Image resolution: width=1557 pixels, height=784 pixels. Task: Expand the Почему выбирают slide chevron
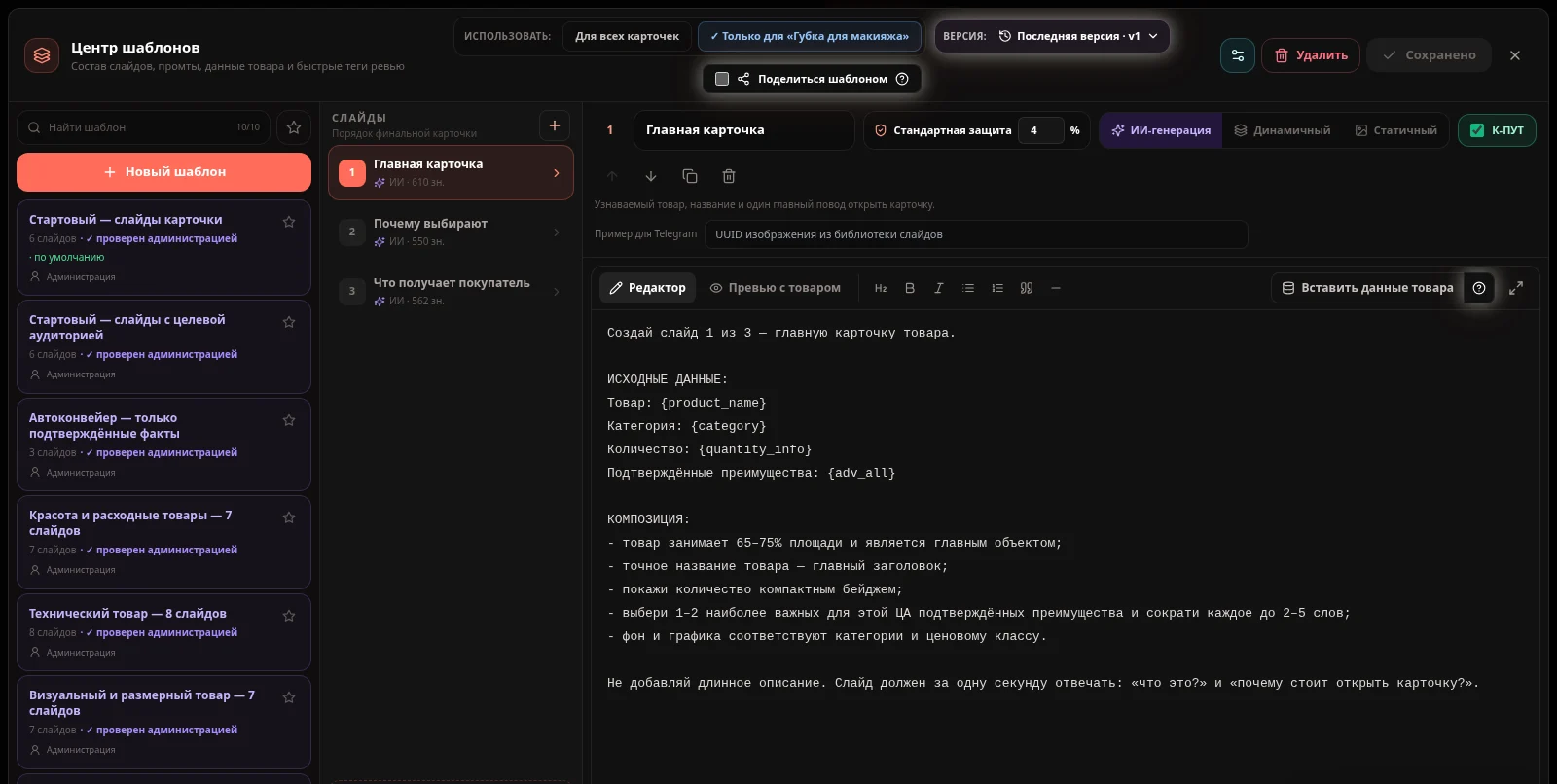coord(557,232)
